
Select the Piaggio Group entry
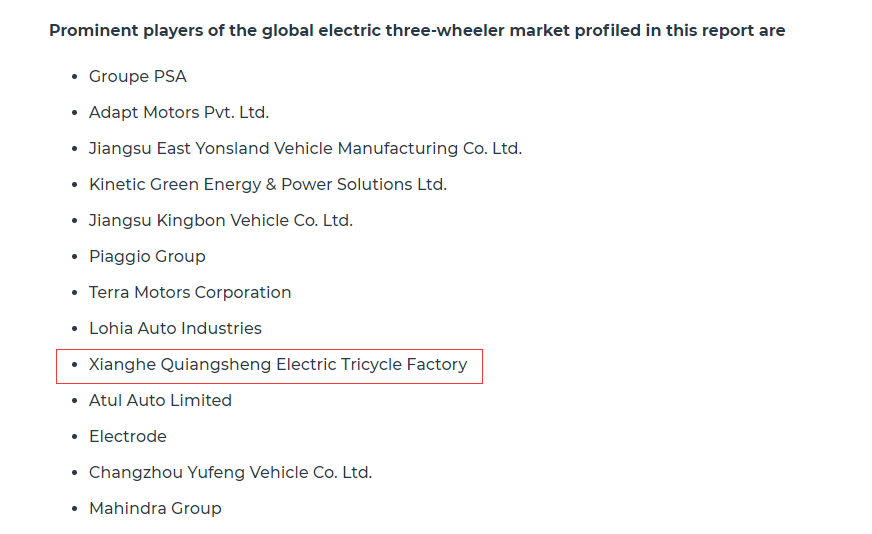click(x=147, y=256)
